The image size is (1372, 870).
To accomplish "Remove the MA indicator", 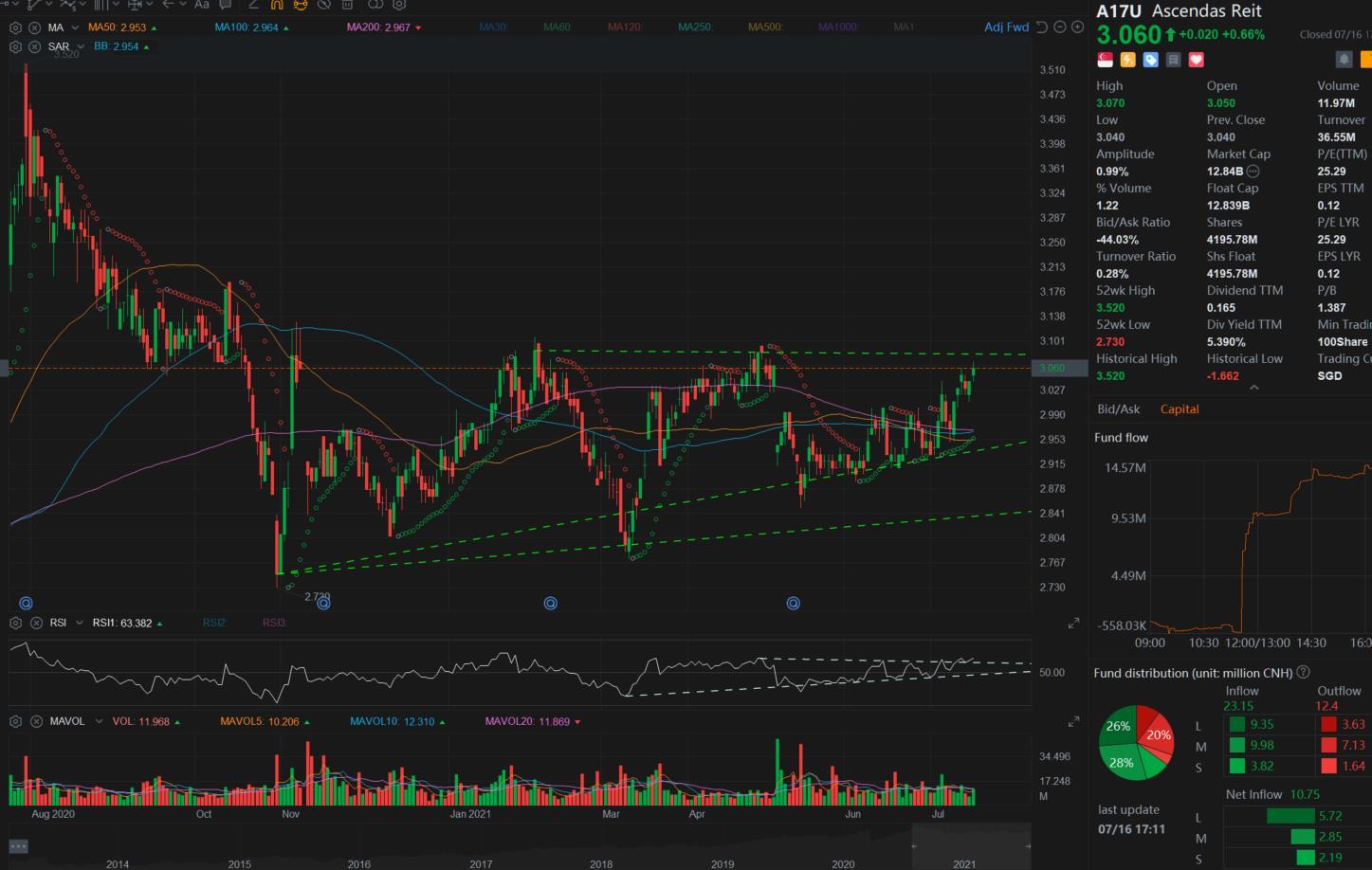I will [x=34, y=27].
